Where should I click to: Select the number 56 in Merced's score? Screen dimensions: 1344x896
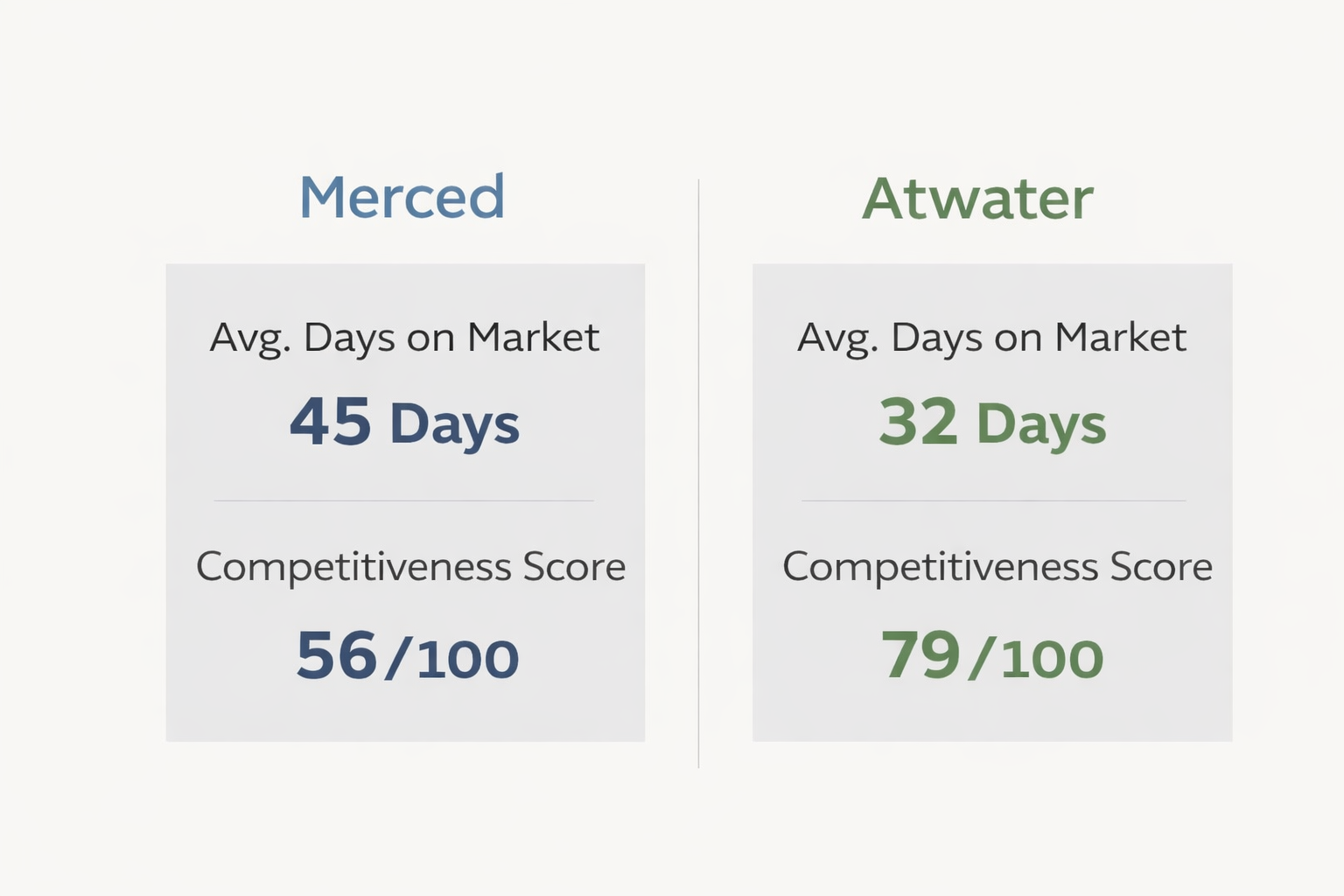[336, 655]
